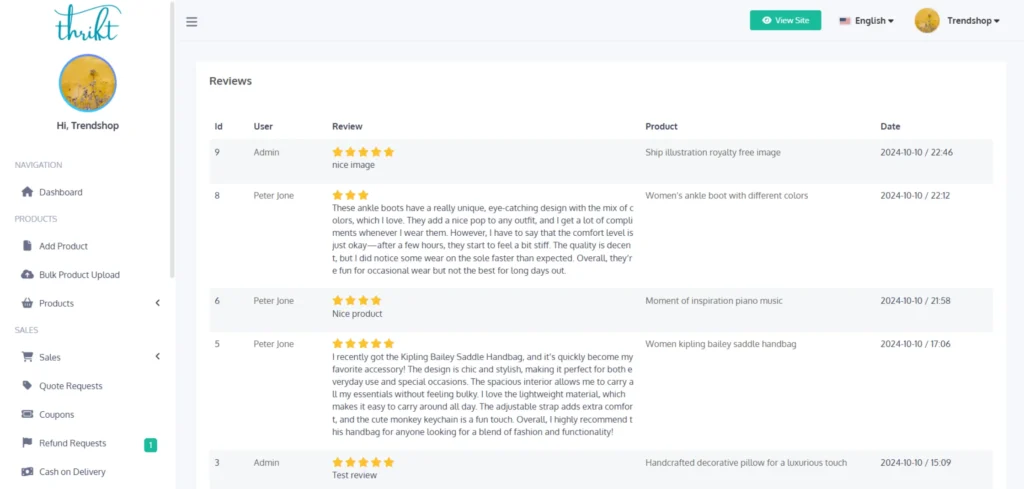Open the Refund Requests menu item
This screenshot has height=489, width=1024.
pyautogui.click(x=72, y=443)
